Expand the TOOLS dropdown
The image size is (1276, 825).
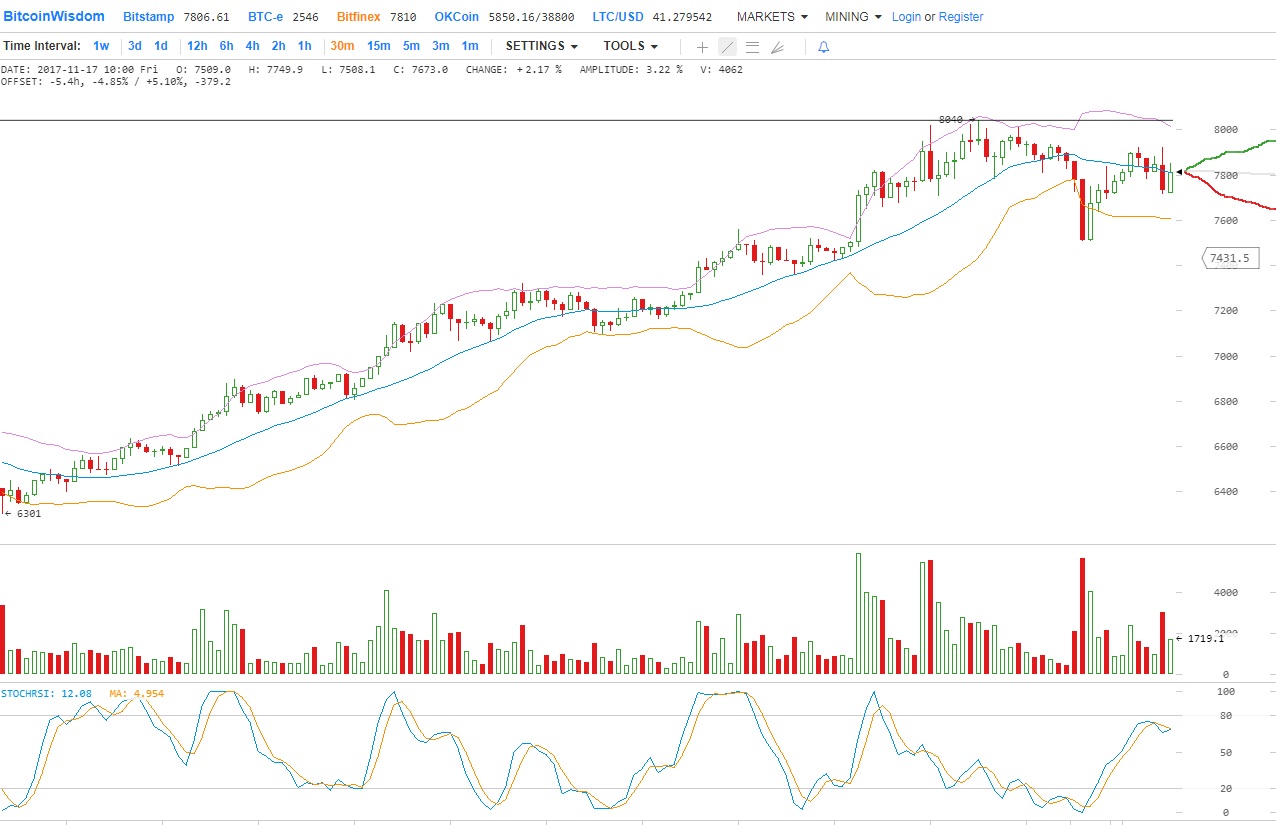(x=630, y=46)
